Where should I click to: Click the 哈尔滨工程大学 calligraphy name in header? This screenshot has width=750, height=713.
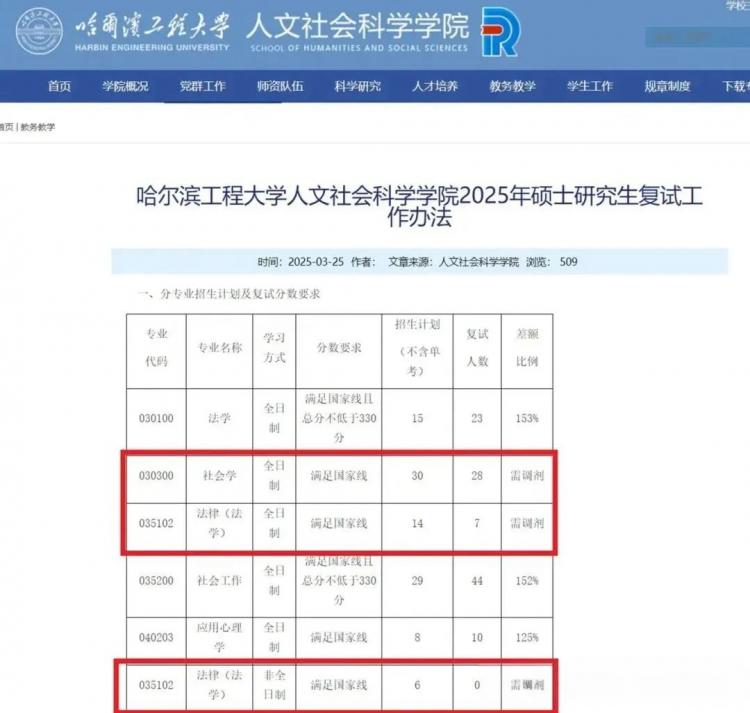coord(153,25)
